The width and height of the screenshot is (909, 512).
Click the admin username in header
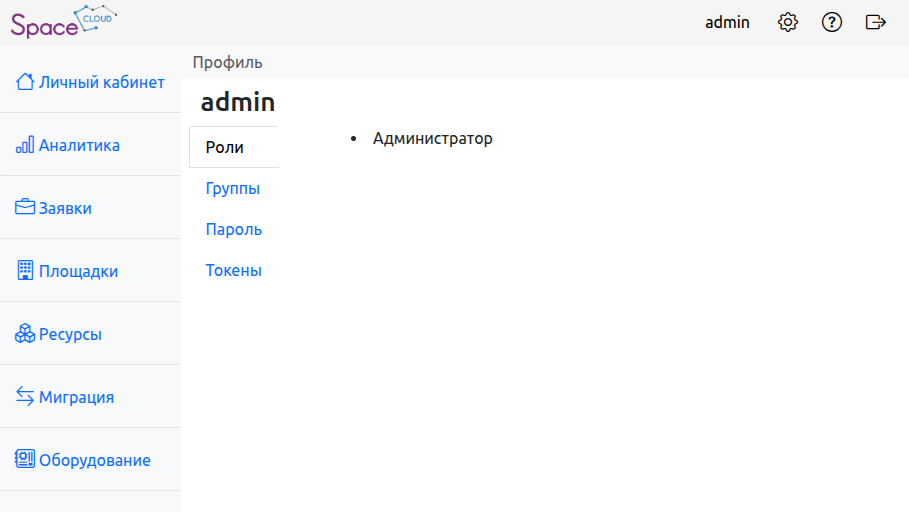click(727, 22)
